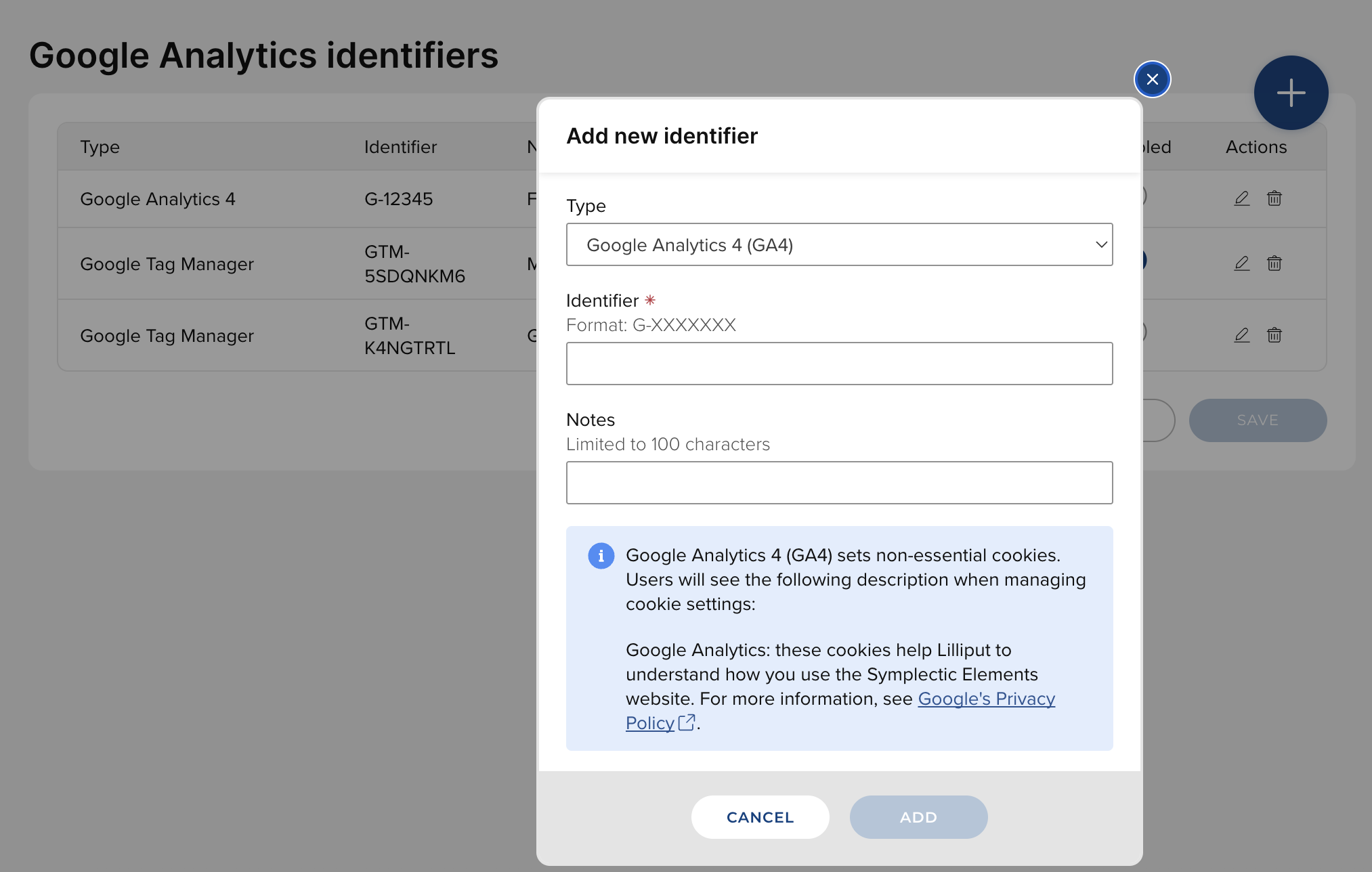
Task: Focus the Identifier text field
Action: 839,364
